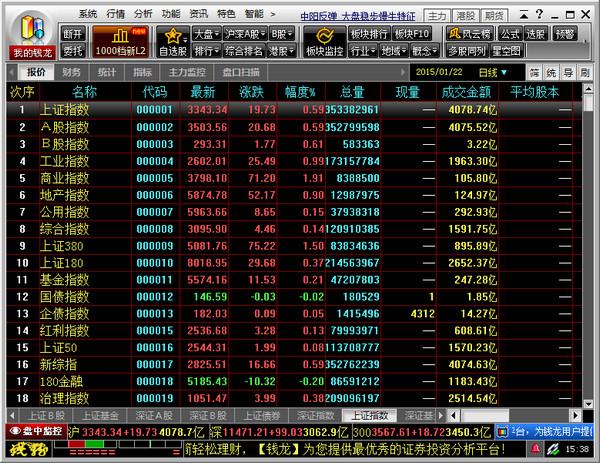Click the vertical scrollbar down arrow

[x=587, y=403]
